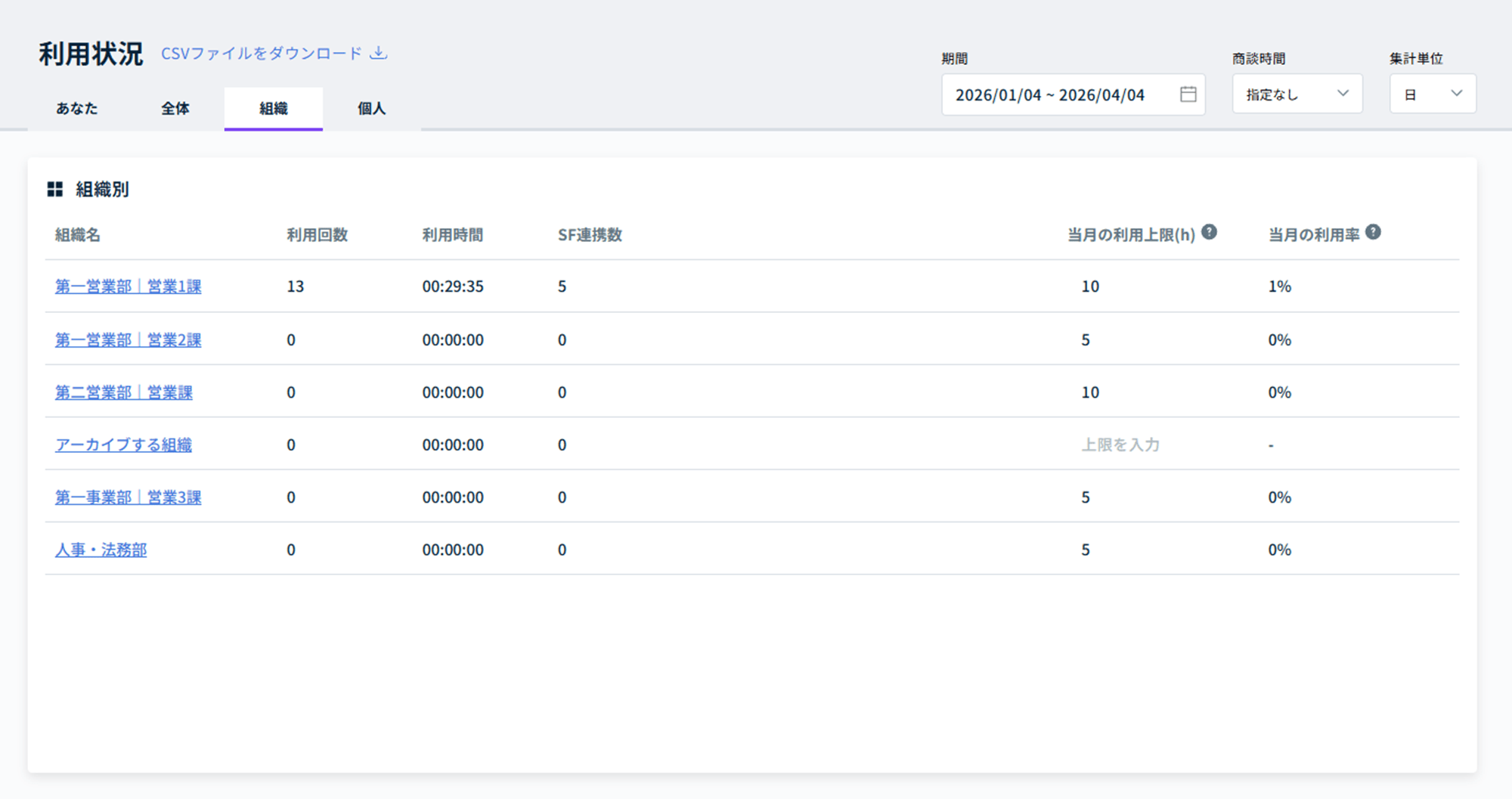1512x799 pixels.
Task: Open 人事・法務部 organization link
Action: tap(101, 550)
